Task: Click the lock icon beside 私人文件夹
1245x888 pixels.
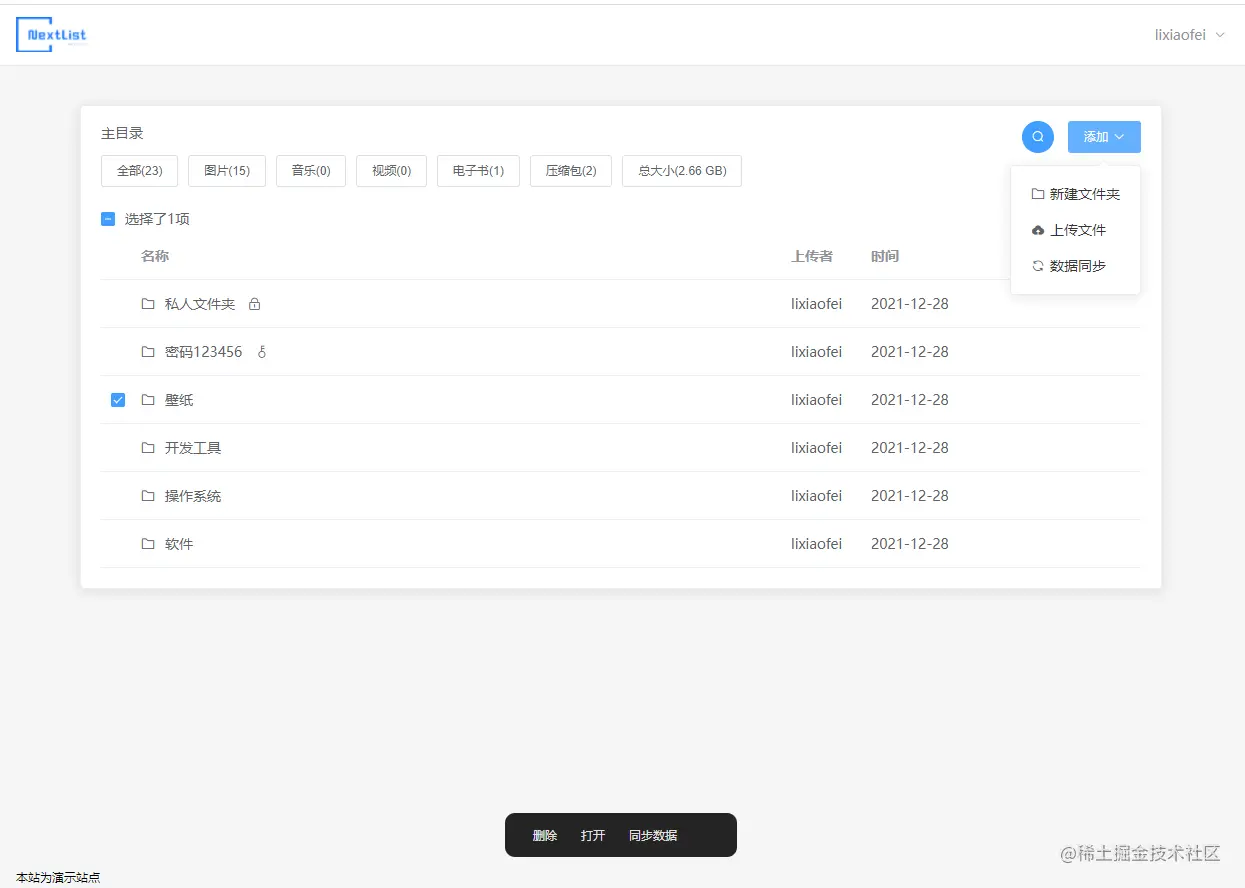Action: (254, 303)
